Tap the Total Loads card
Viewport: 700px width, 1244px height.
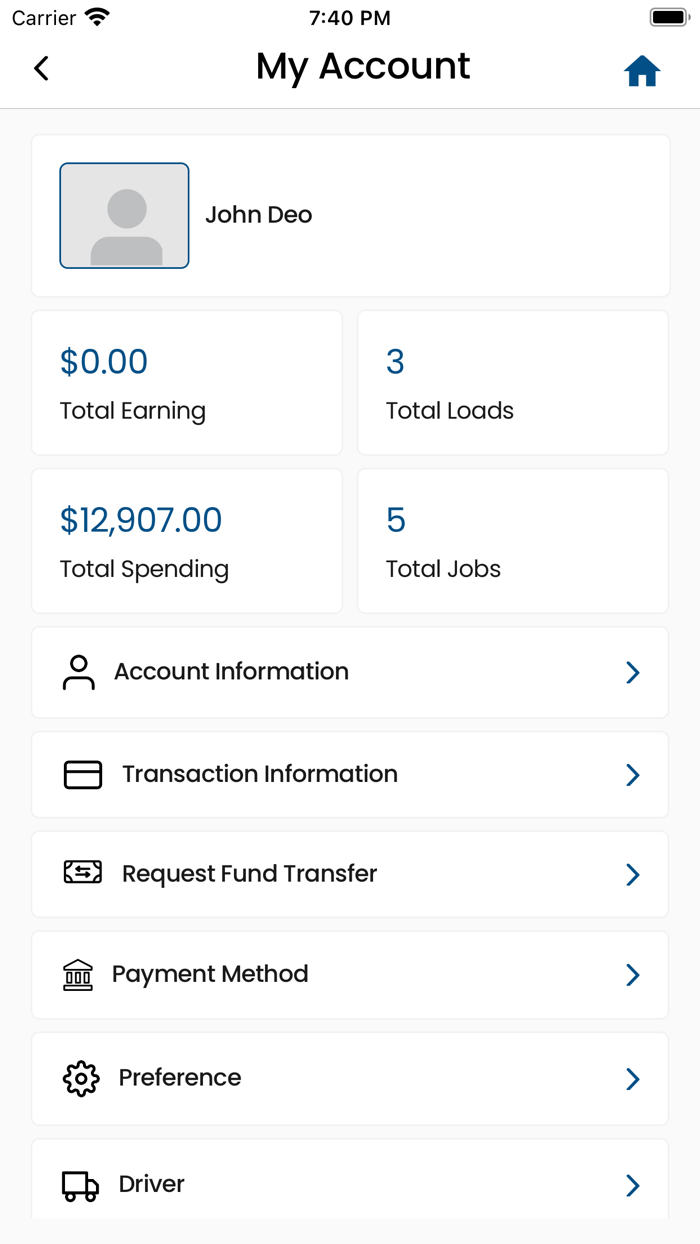513,383
